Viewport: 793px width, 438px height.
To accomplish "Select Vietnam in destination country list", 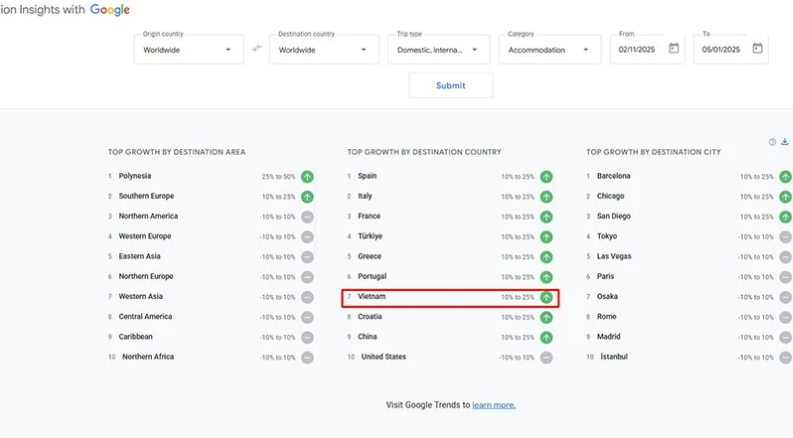I will [372, 297].
